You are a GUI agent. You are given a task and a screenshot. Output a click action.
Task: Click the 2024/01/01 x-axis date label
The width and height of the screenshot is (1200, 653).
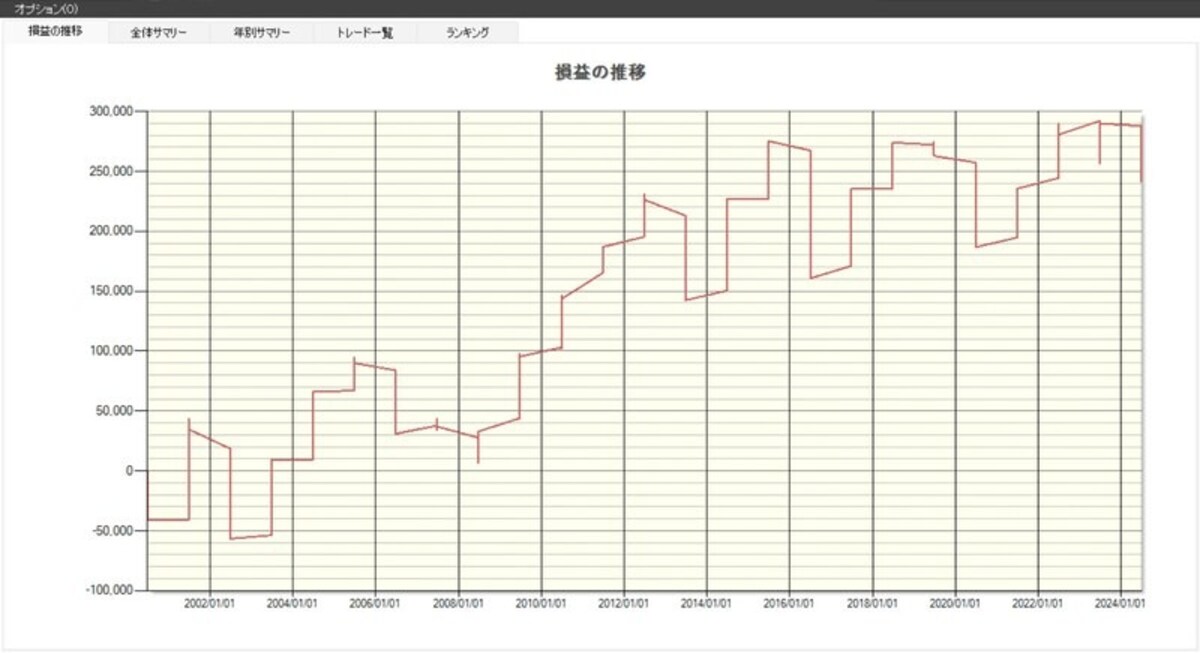point(1121,604)
